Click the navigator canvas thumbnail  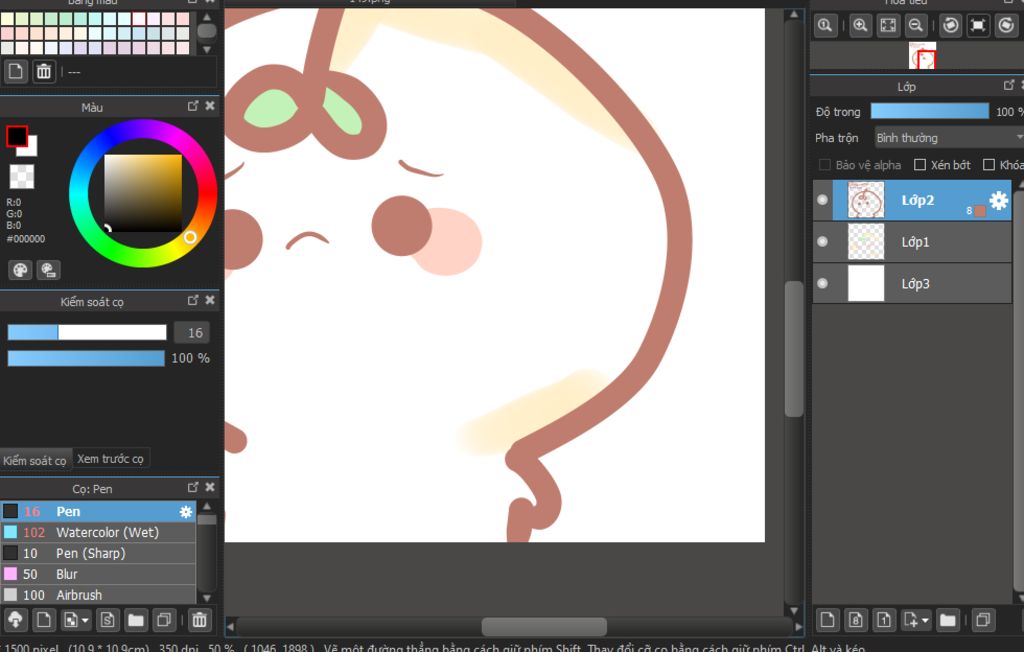922,56
